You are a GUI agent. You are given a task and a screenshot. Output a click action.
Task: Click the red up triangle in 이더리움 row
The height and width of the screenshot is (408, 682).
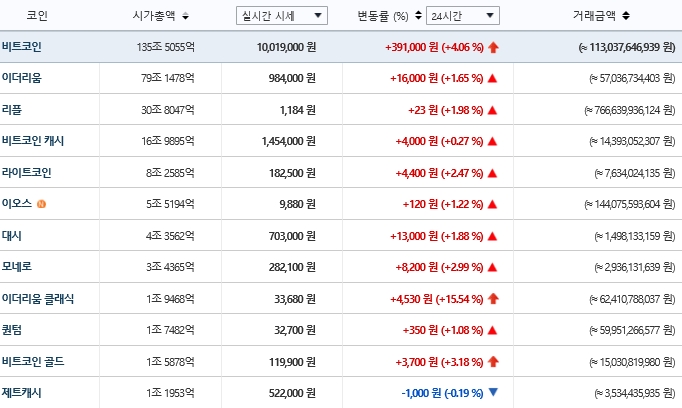click(492, 78)
